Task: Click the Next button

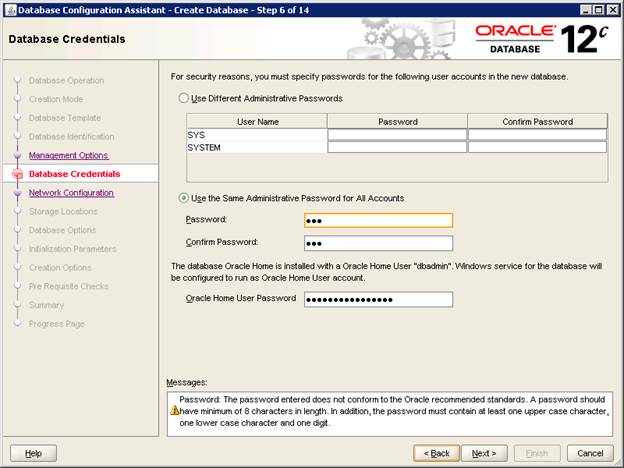Action: [485, 453]
